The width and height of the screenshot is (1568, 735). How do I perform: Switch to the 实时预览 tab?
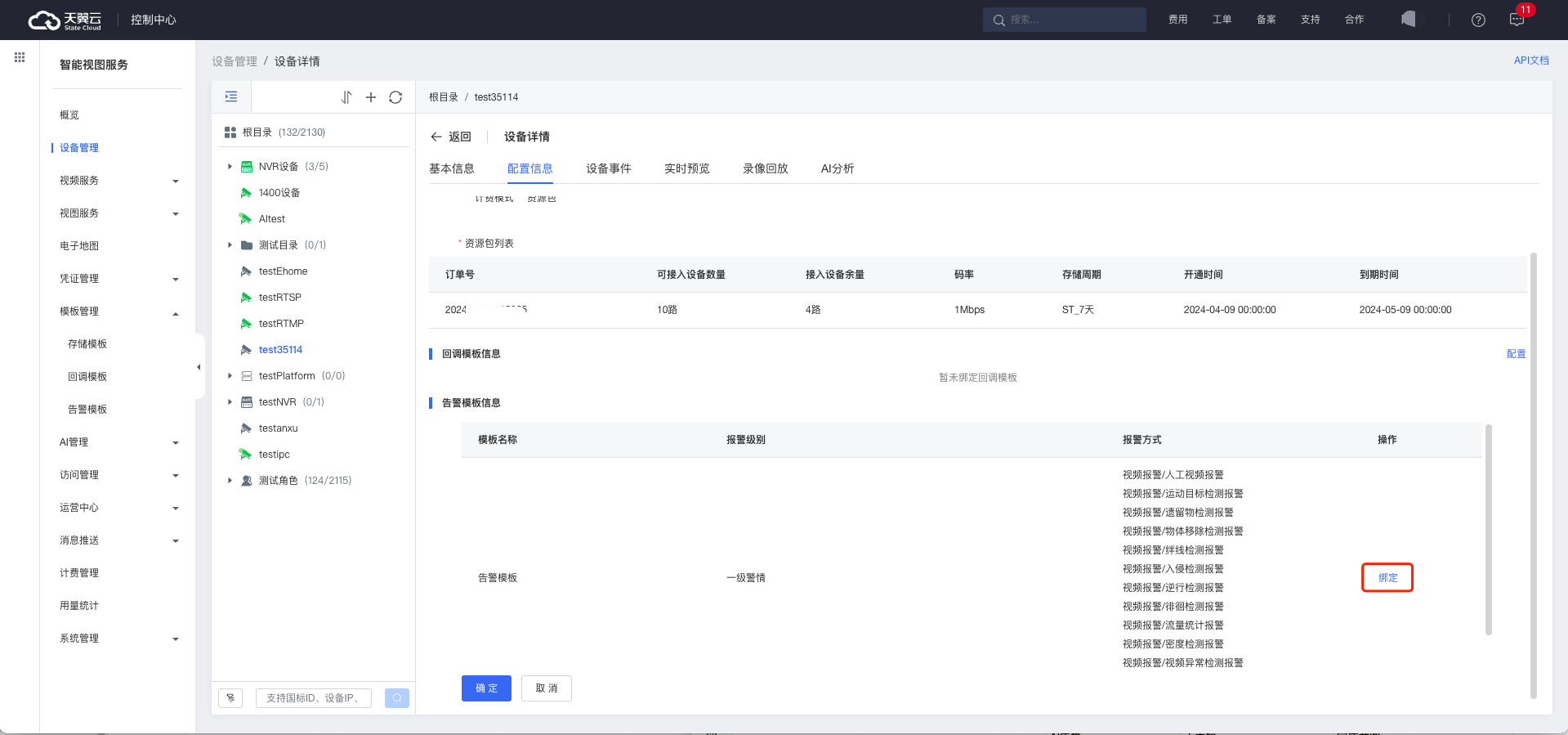tap(687, 168)
